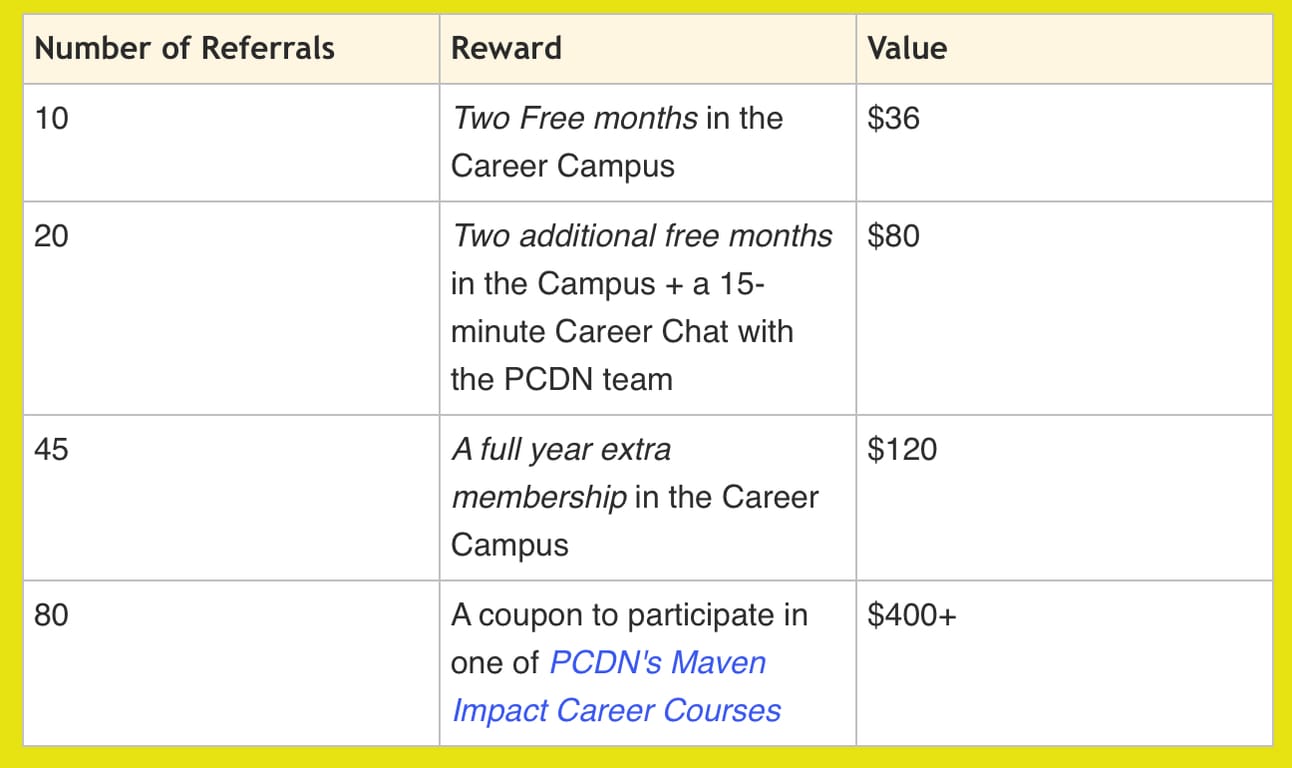Open PCDN's Maven Impact Career Courses link
Viewport: 1292px width, 768px height.
click(658, 663)
